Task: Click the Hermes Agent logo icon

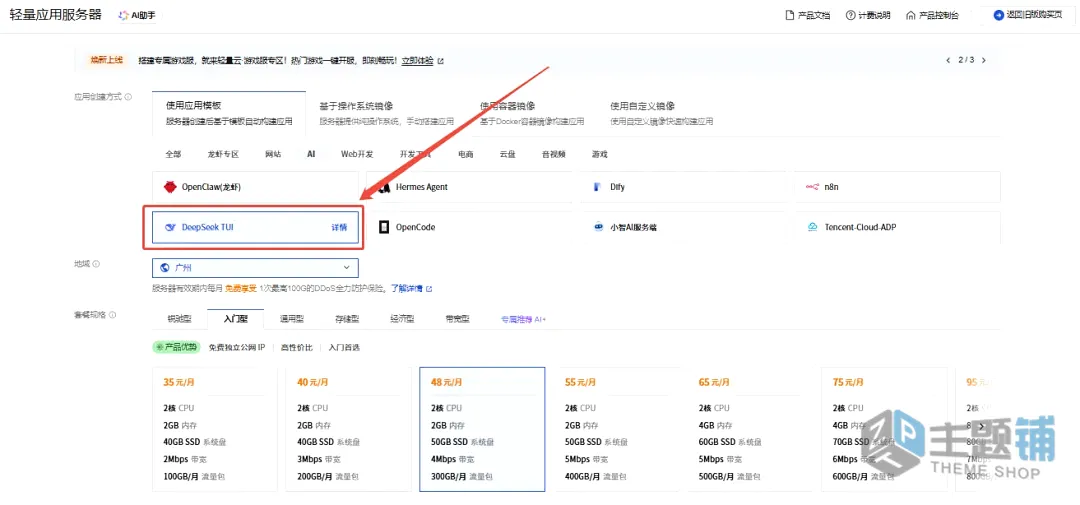Action: pyautogui.click(x=385, y=187)
